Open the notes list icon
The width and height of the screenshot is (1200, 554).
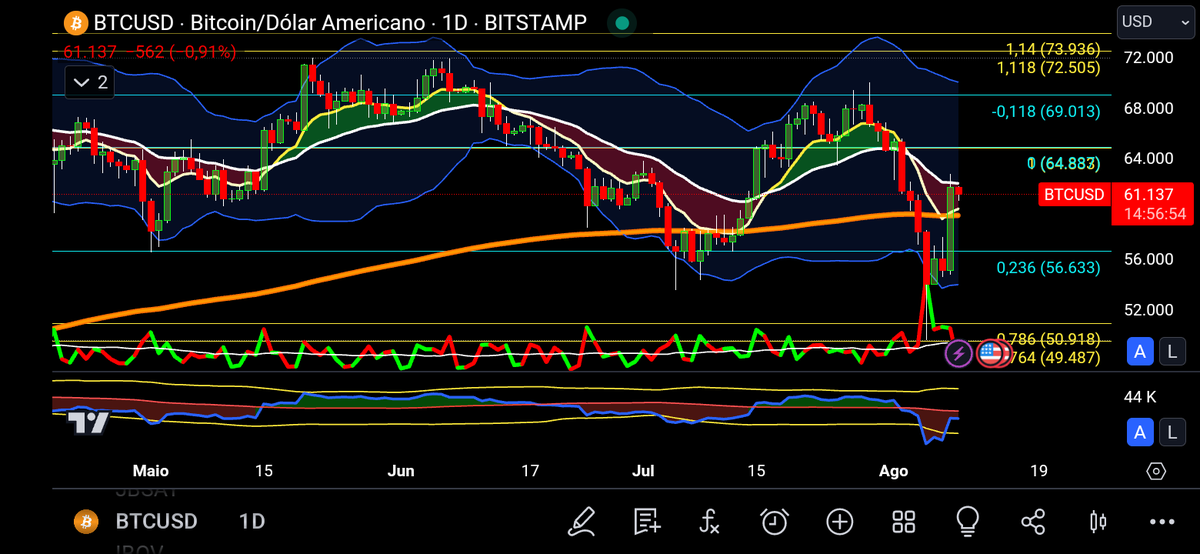646,521
